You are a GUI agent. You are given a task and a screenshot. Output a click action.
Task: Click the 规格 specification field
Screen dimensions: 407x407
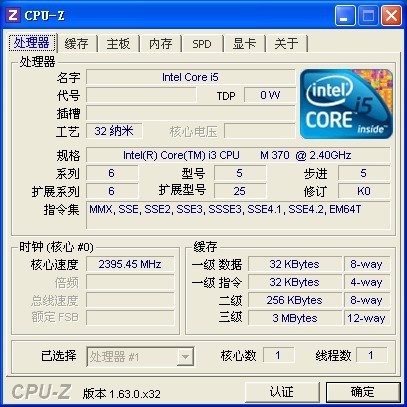(x=238, y=155)
